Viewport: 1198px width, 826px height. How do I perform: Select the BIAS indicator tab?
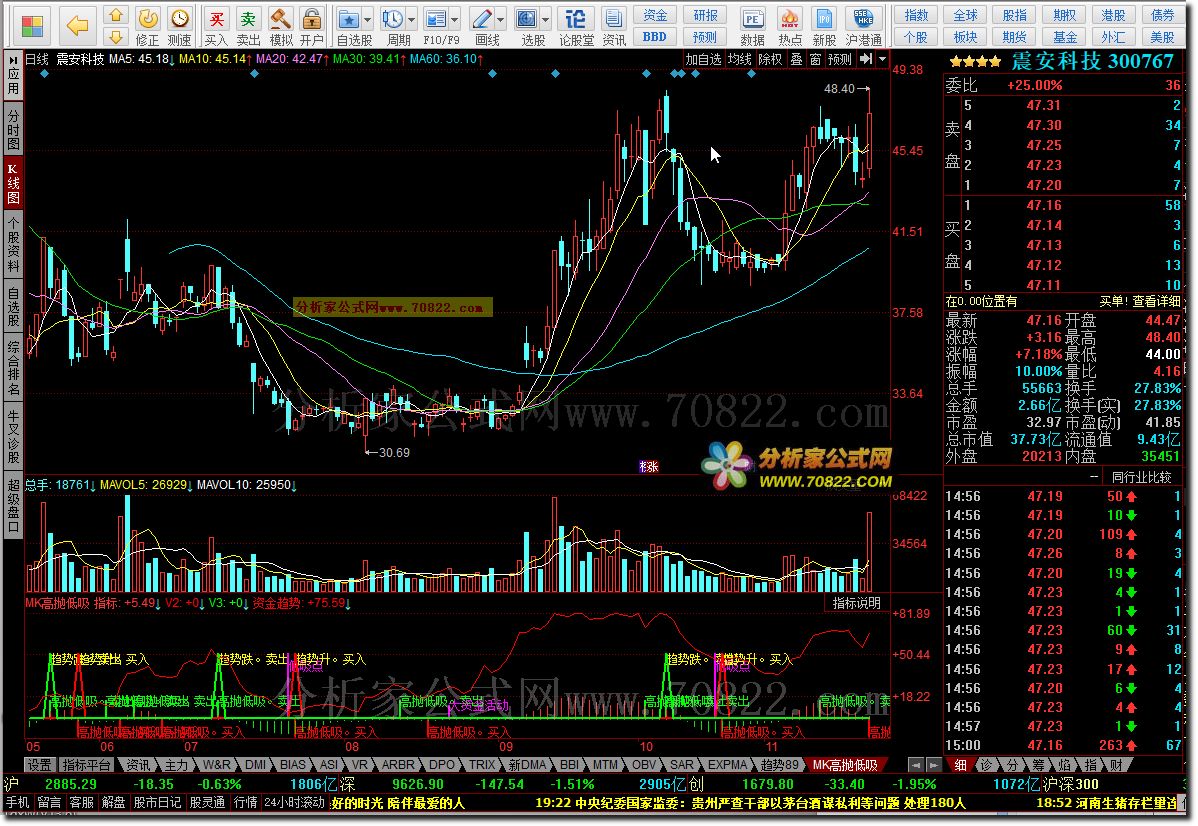[x=293, y=765]
